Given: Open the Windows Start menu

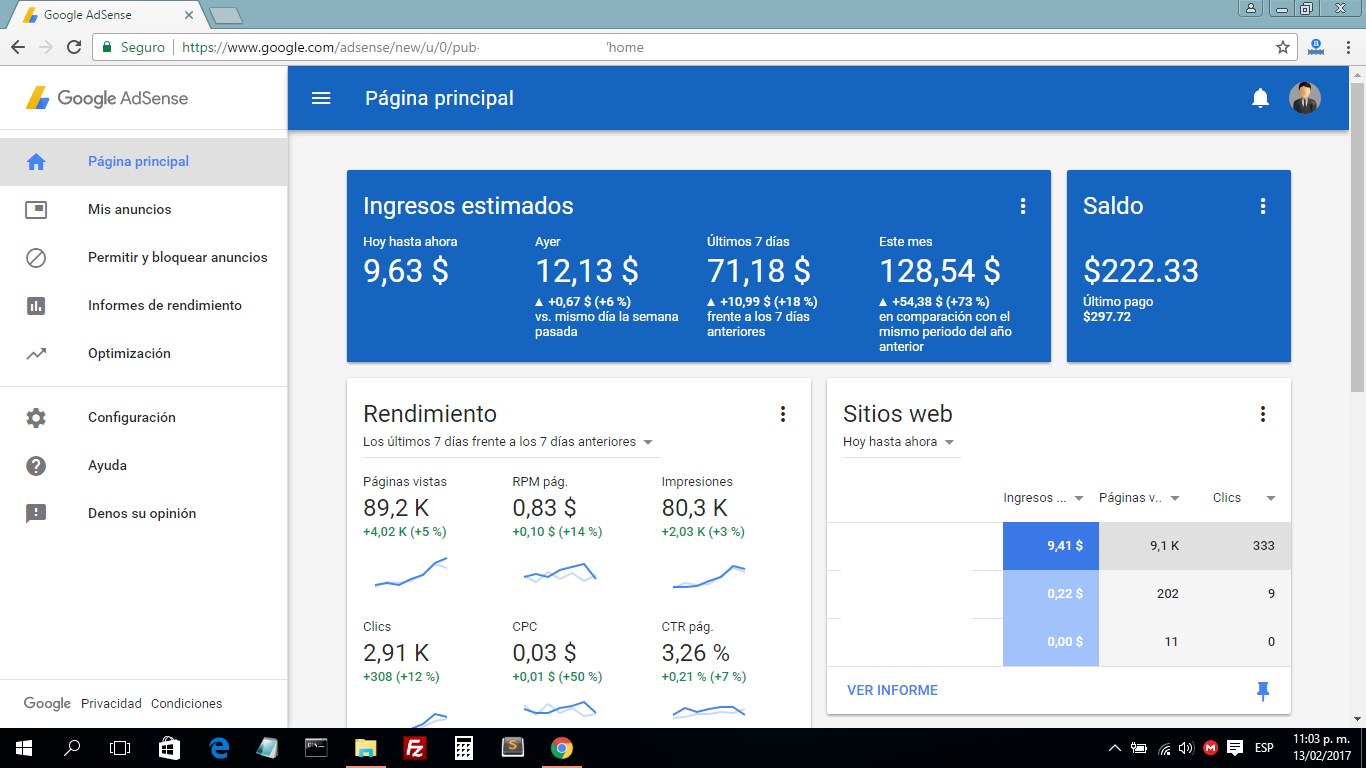Looking at the screenshot, I should [24, 748].
